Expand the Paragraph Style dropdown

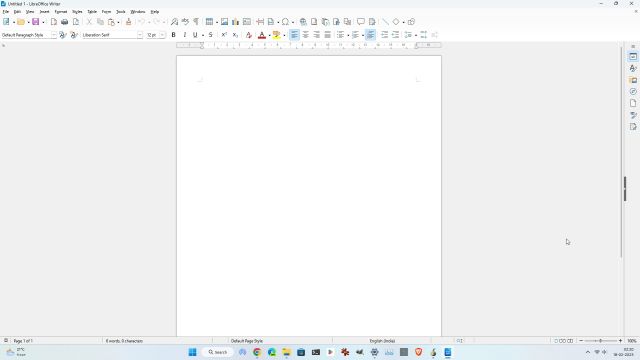(x=53, y=35)
